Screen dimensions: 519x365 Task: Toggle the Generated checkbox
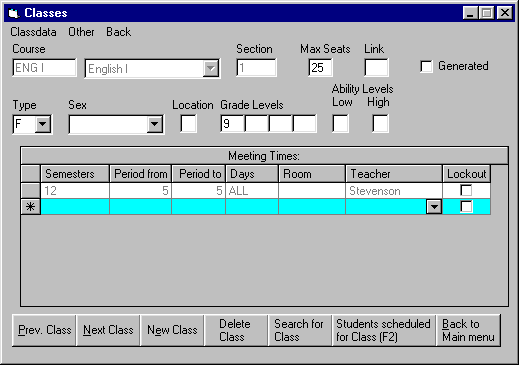click(x=426, y=66)
